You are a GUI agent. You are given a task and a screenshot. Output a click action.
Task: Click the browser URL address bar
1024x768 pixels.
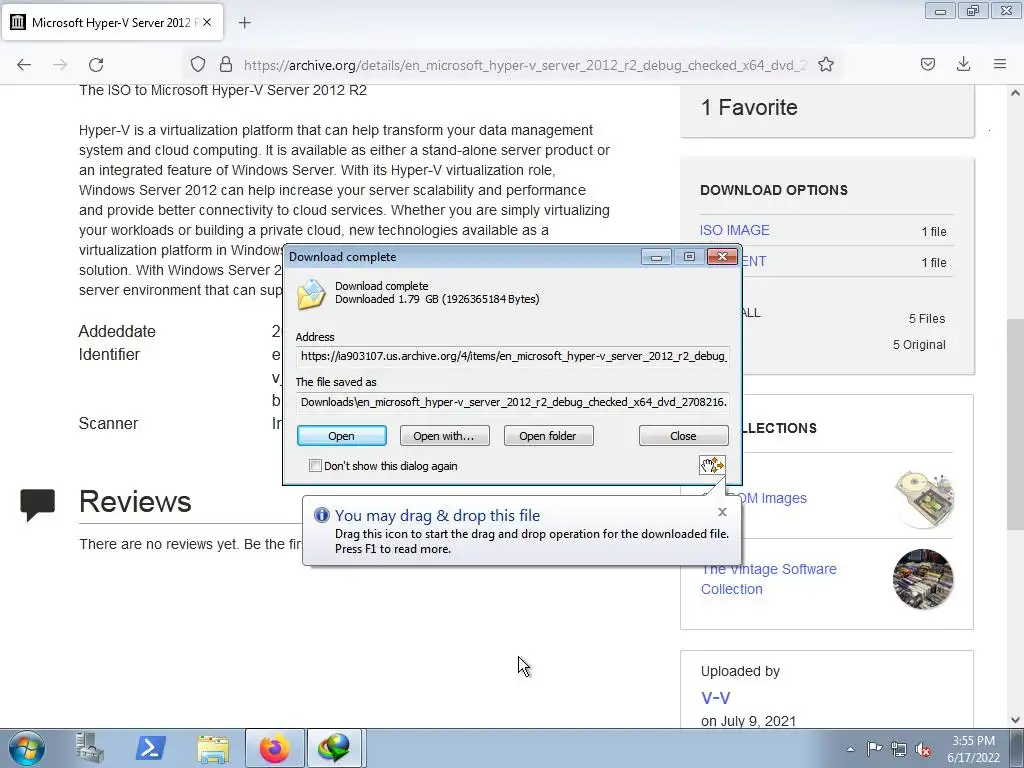click(524, 65)
